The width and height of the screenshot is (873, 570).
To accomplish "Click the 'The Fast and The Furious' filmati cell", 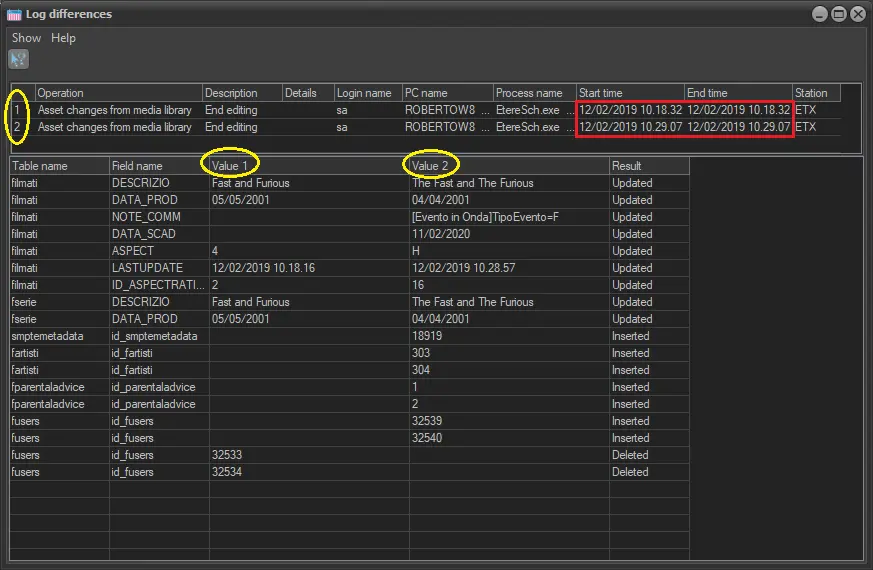I will pyautogui.click(x=473, y=183).
